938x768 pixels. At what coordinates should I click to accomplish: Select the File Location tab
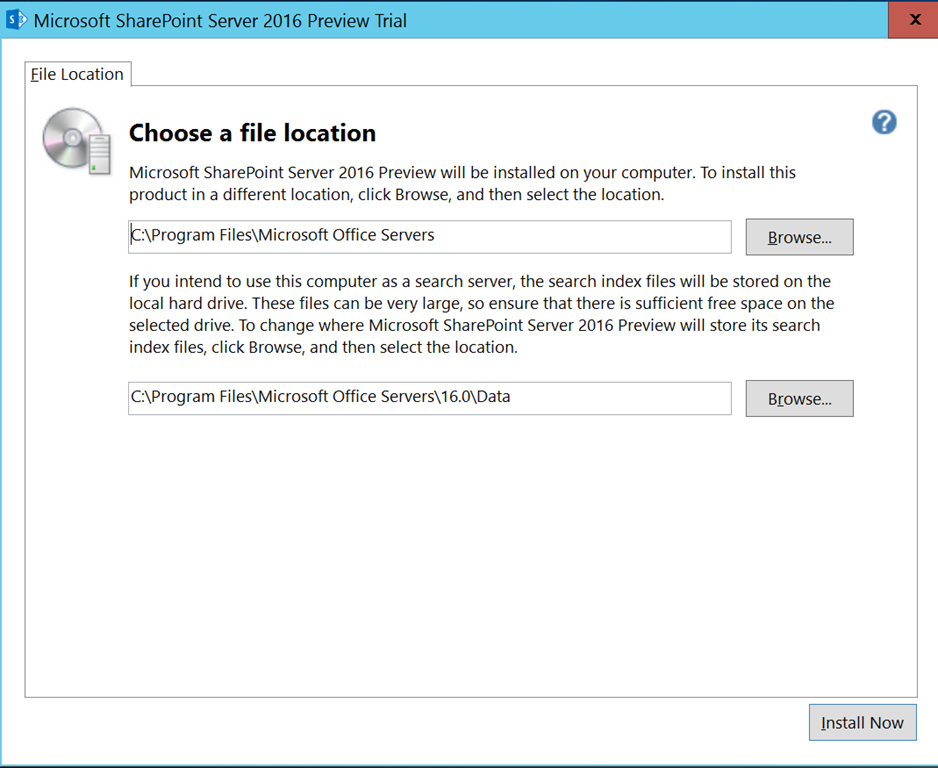[x=78, y=74]
